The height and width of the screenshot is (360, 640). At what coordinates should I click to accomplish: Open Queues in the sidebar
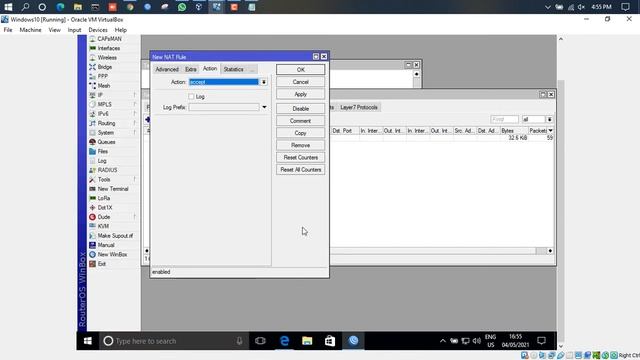(106, 142)
